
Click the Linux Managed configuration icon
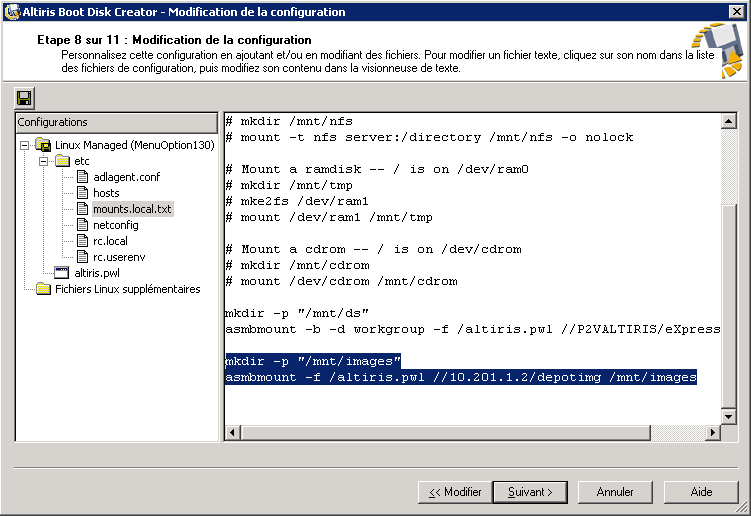pos(44,145)
